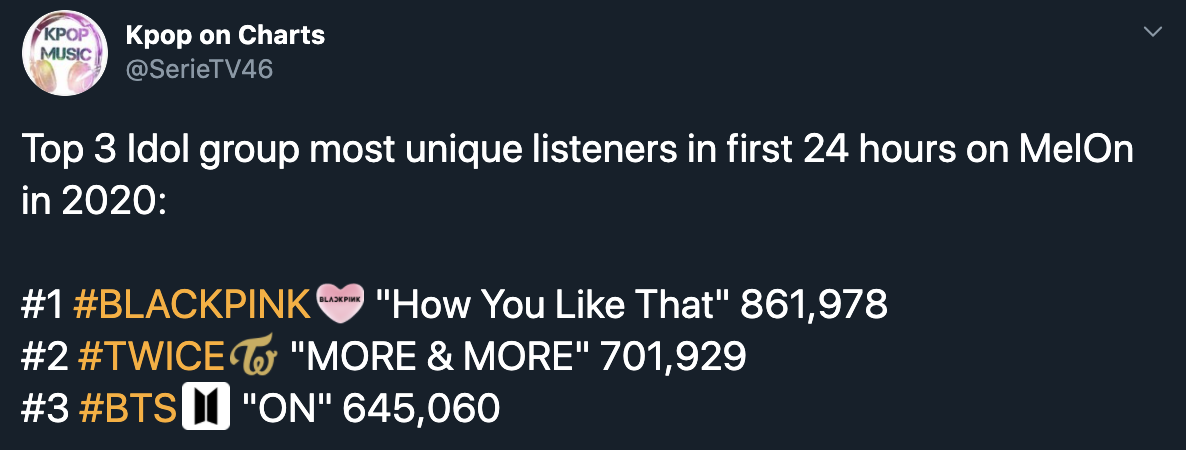1186x450 pixels.
Task: Open the #BTS hashtag
Action: click(x=127, y=408)
